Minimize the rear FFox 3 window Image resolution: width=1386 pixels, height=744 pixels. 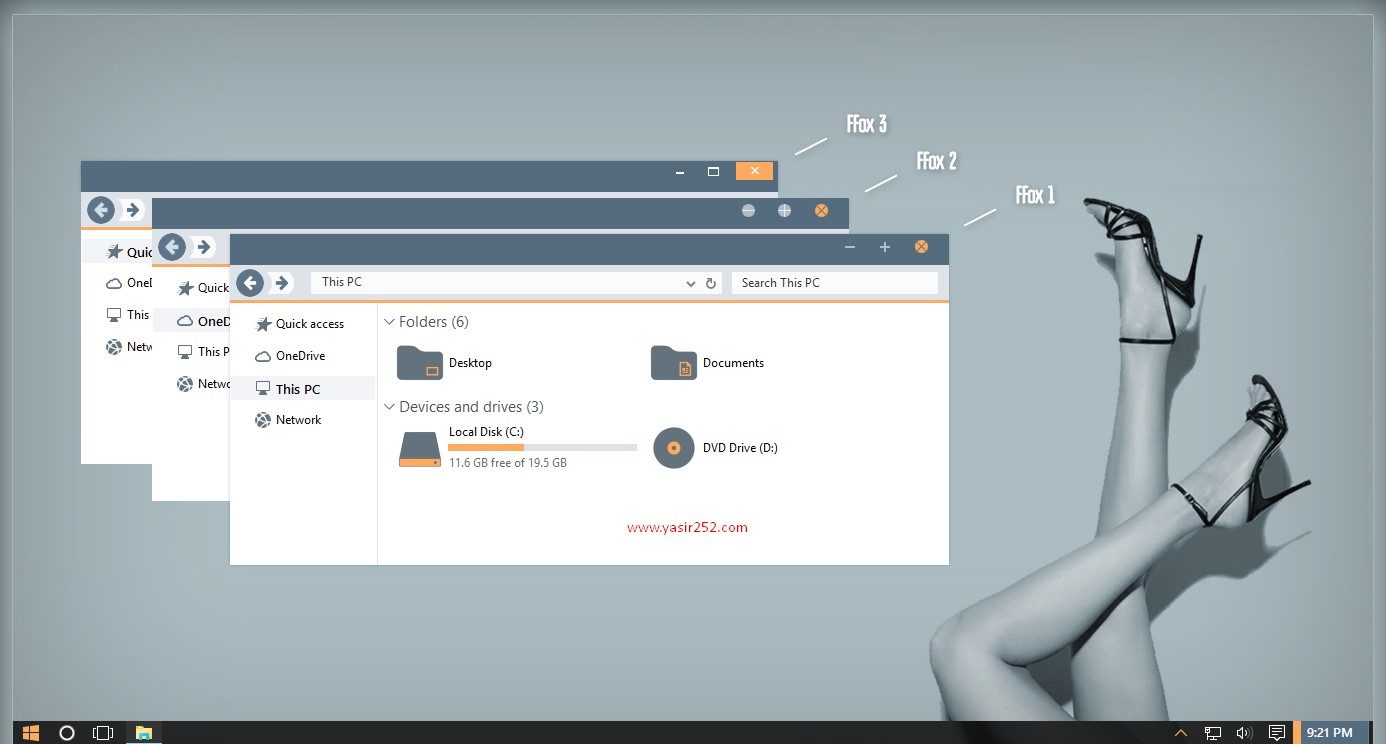679,171
